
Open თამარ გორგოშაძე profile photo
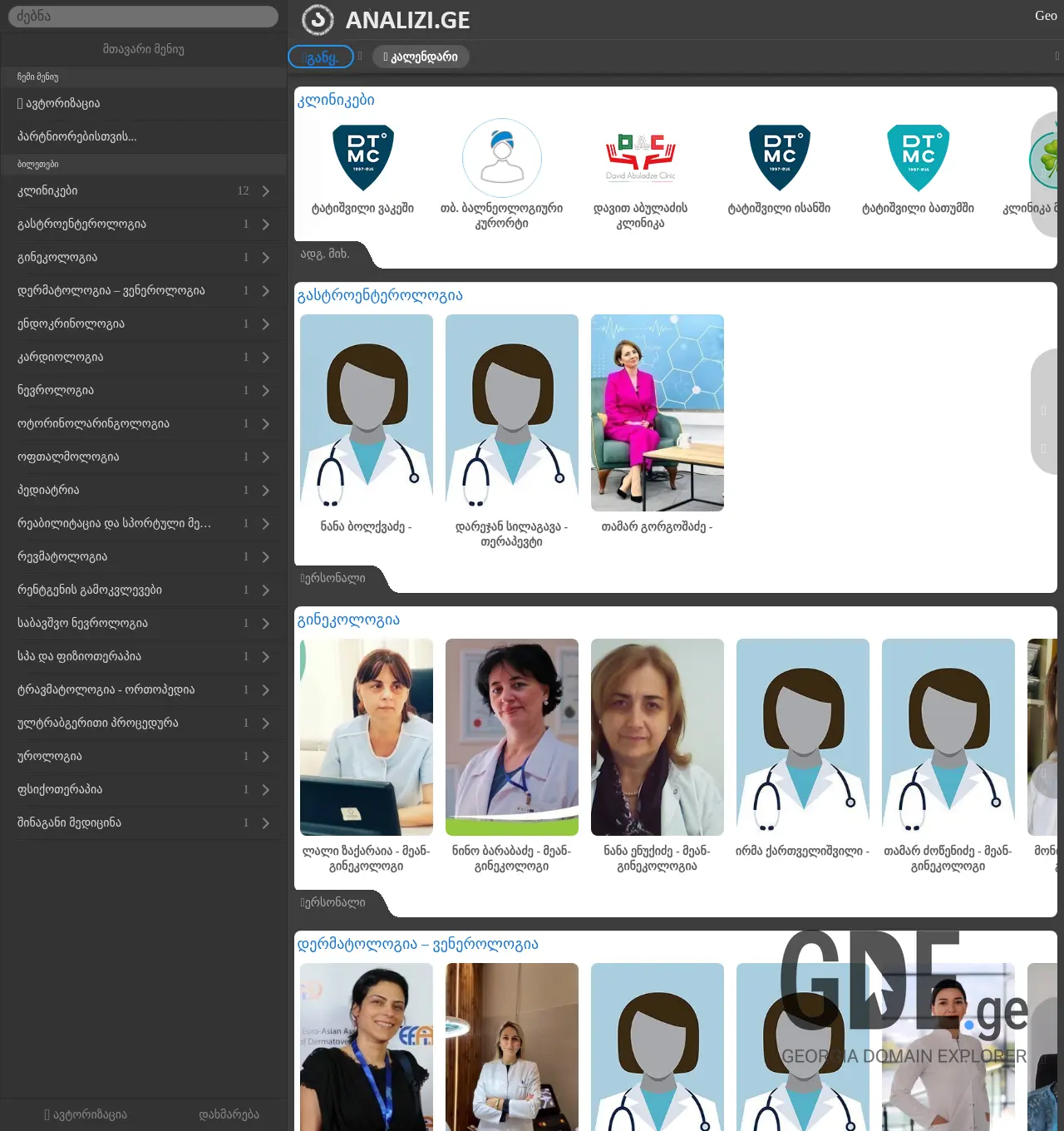[657, 412]
